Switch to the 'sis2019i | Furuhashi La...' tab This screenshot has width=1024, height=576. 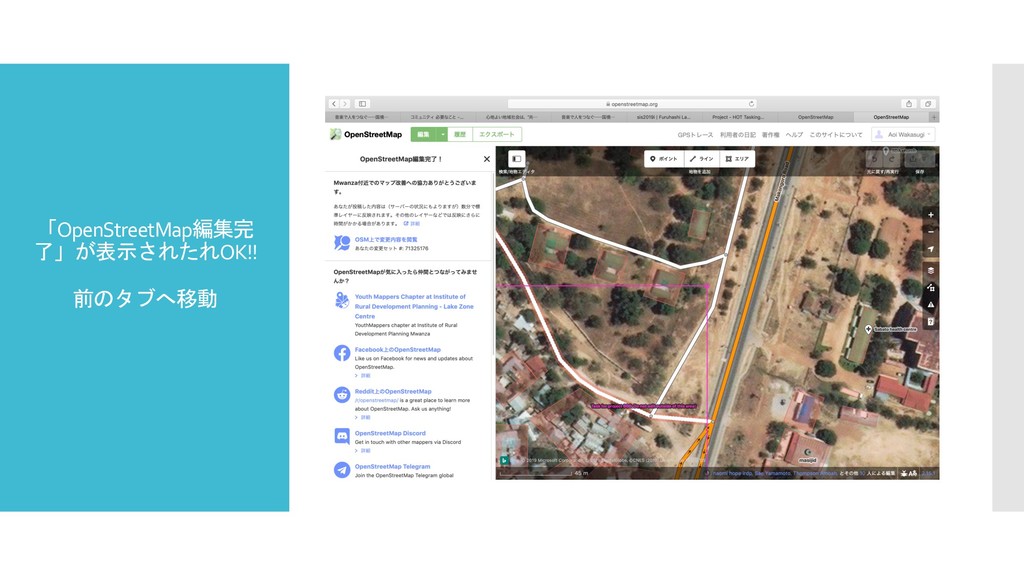[665, 117]
